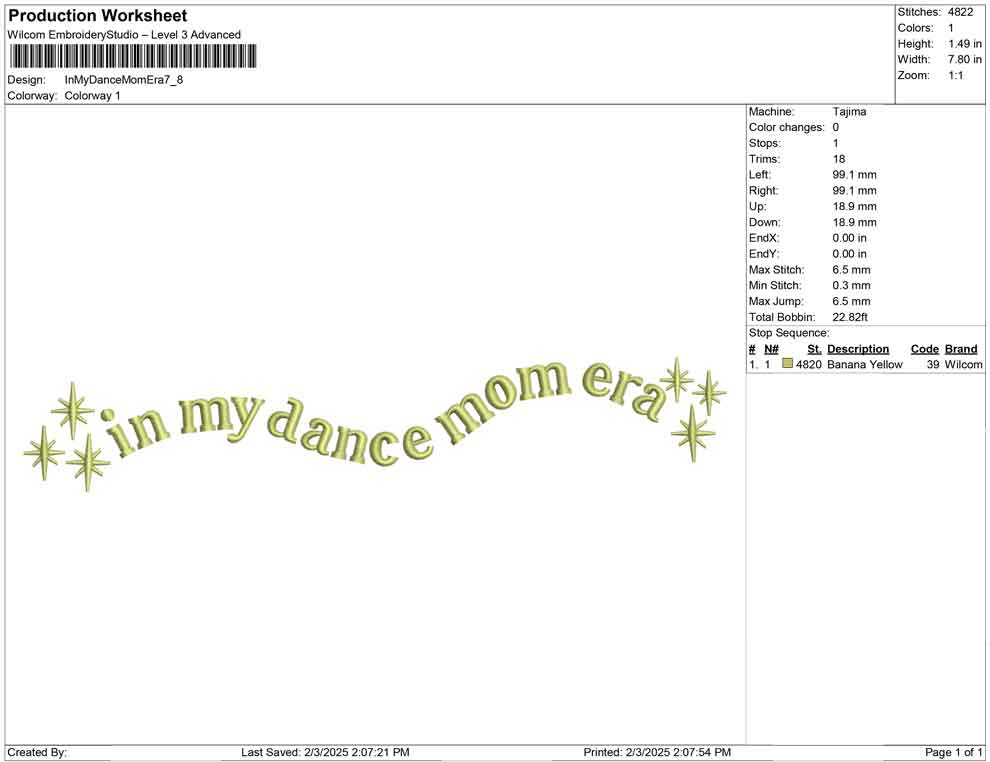Click the design barcode image
Screen dimensions: 990x762
coord(133,57)
